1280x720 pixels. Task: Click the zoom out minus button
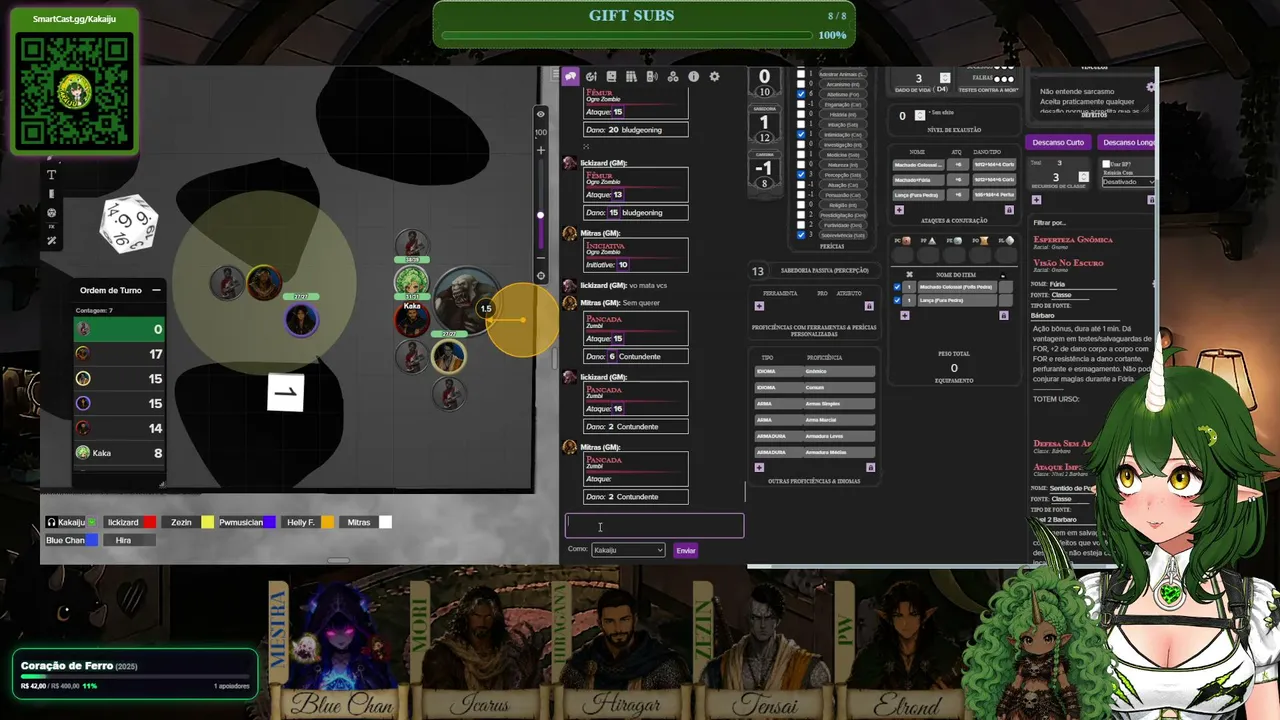coord(541,257)
